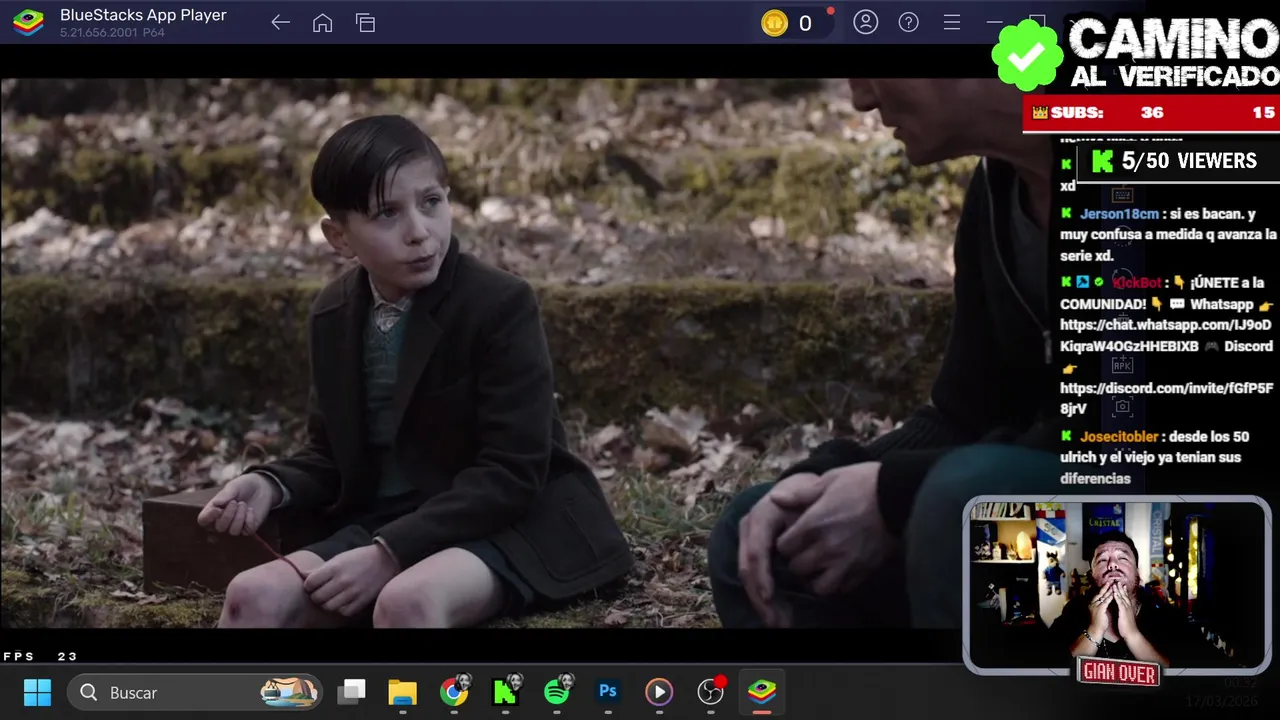Go back with the BlueStacks back arrow

[x=280, y=23]
